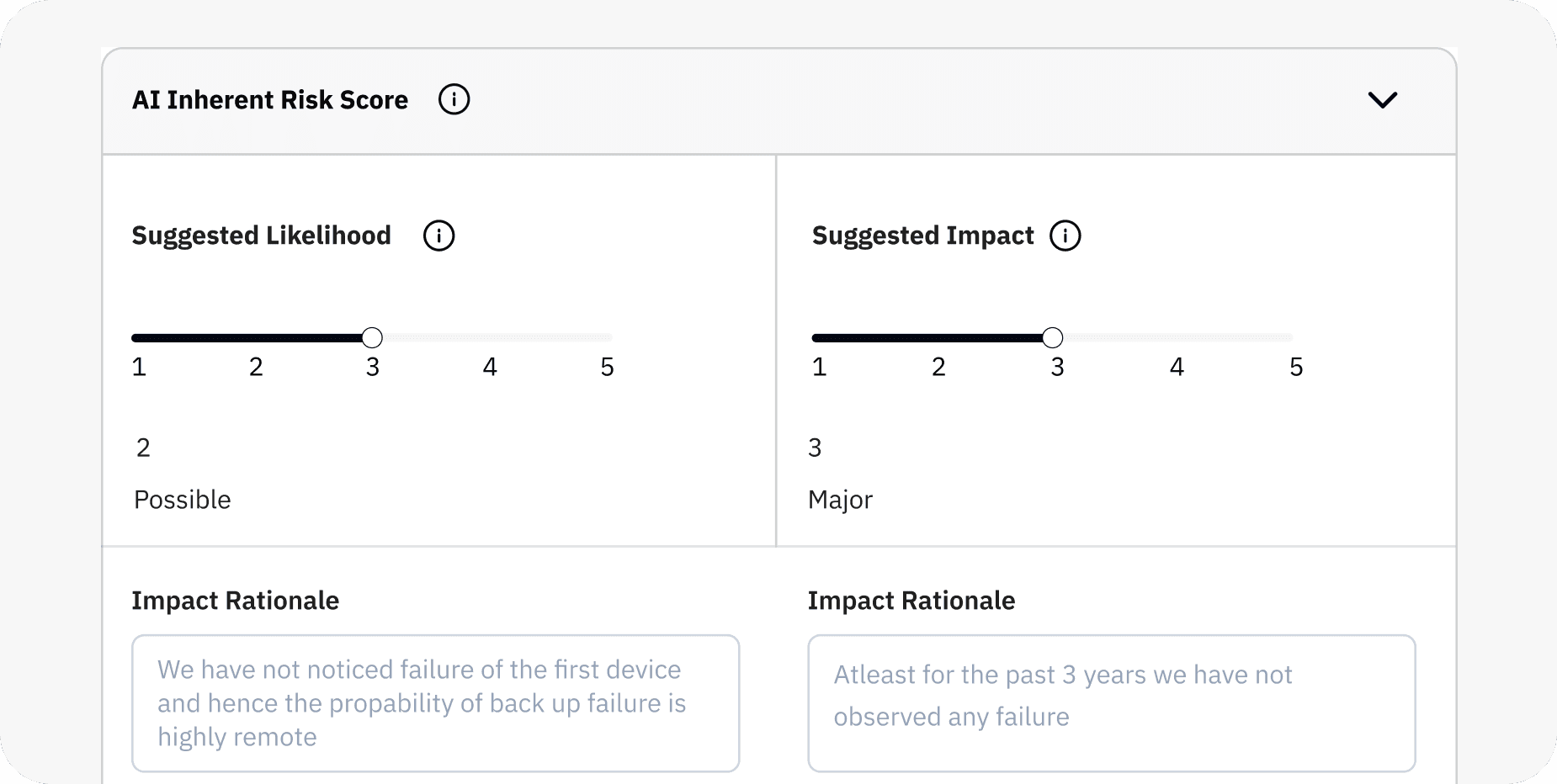Click the left Impact Rationale text field

click(435, 702)
